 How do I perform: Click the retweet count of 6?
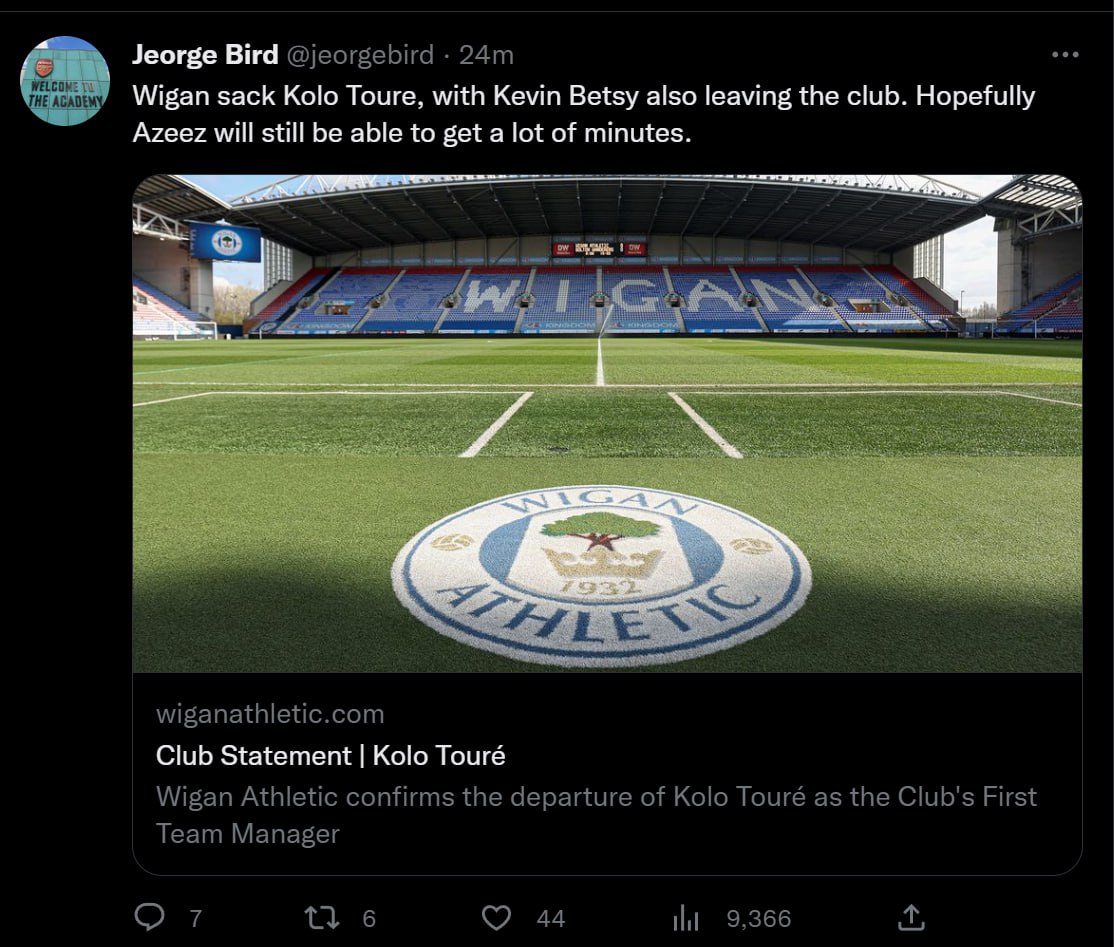[369, 918]
